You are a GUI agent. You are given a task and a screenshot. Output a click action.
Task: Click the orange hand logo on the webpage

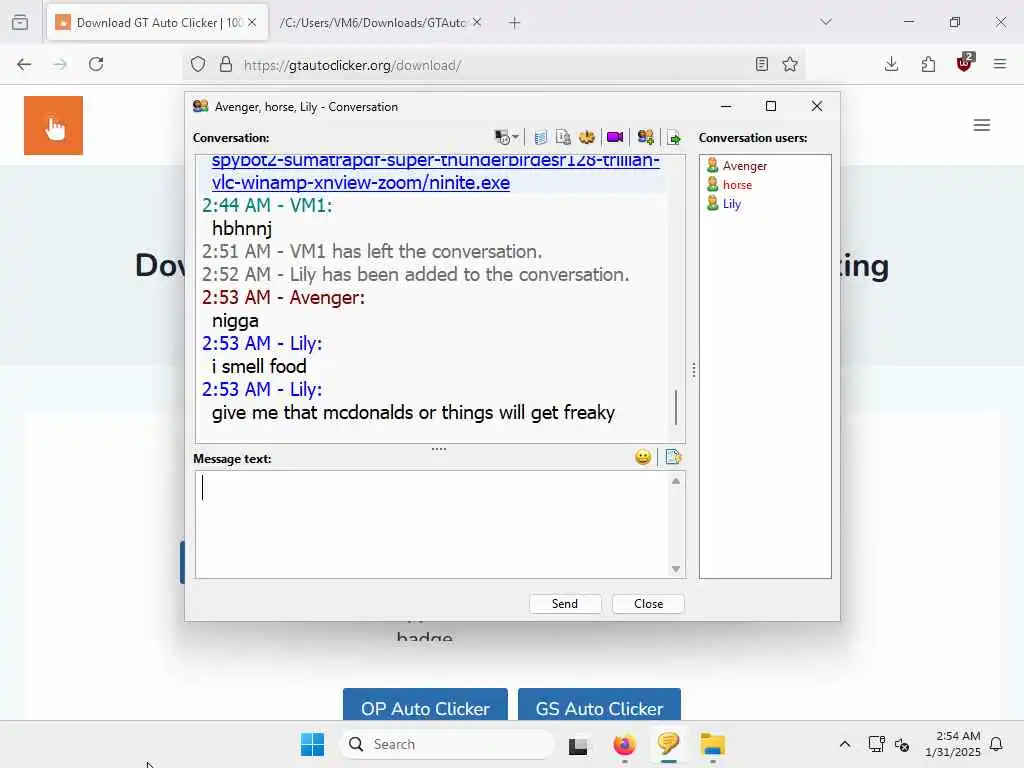tap(54, 125)
